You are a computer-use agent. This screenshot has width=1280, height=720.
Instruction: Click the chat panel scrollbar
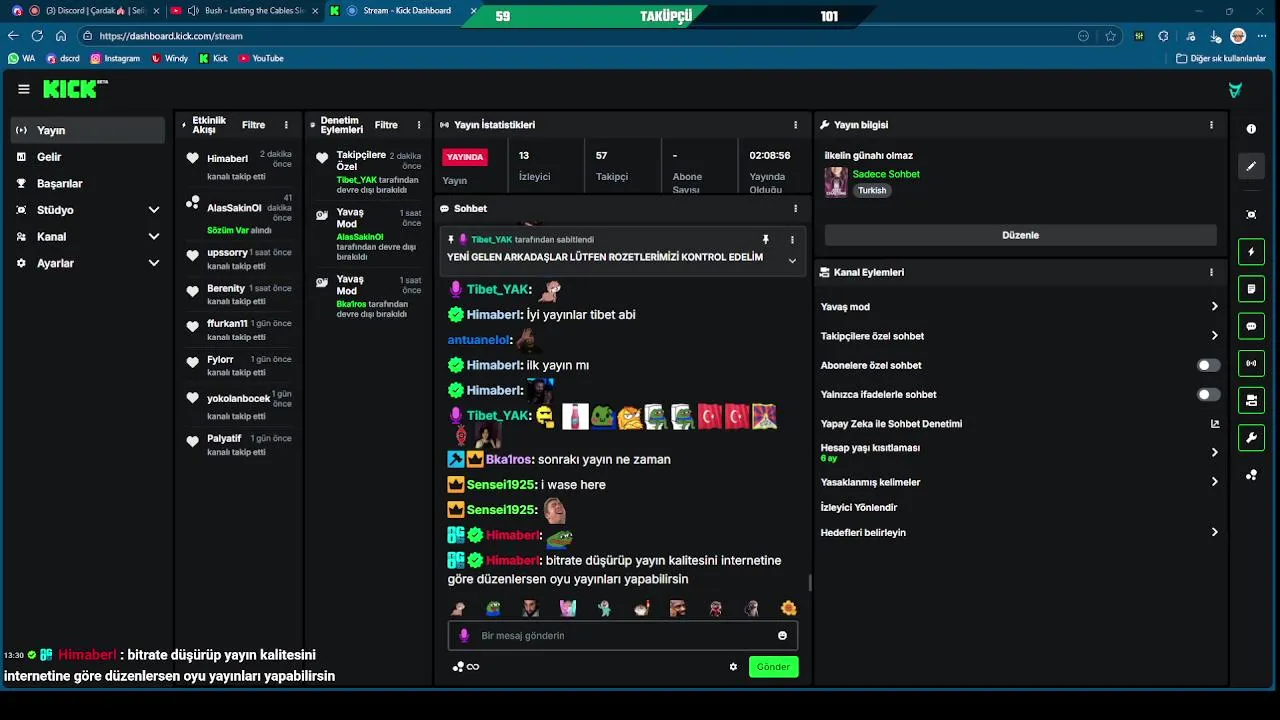click(x=809, y=582)
